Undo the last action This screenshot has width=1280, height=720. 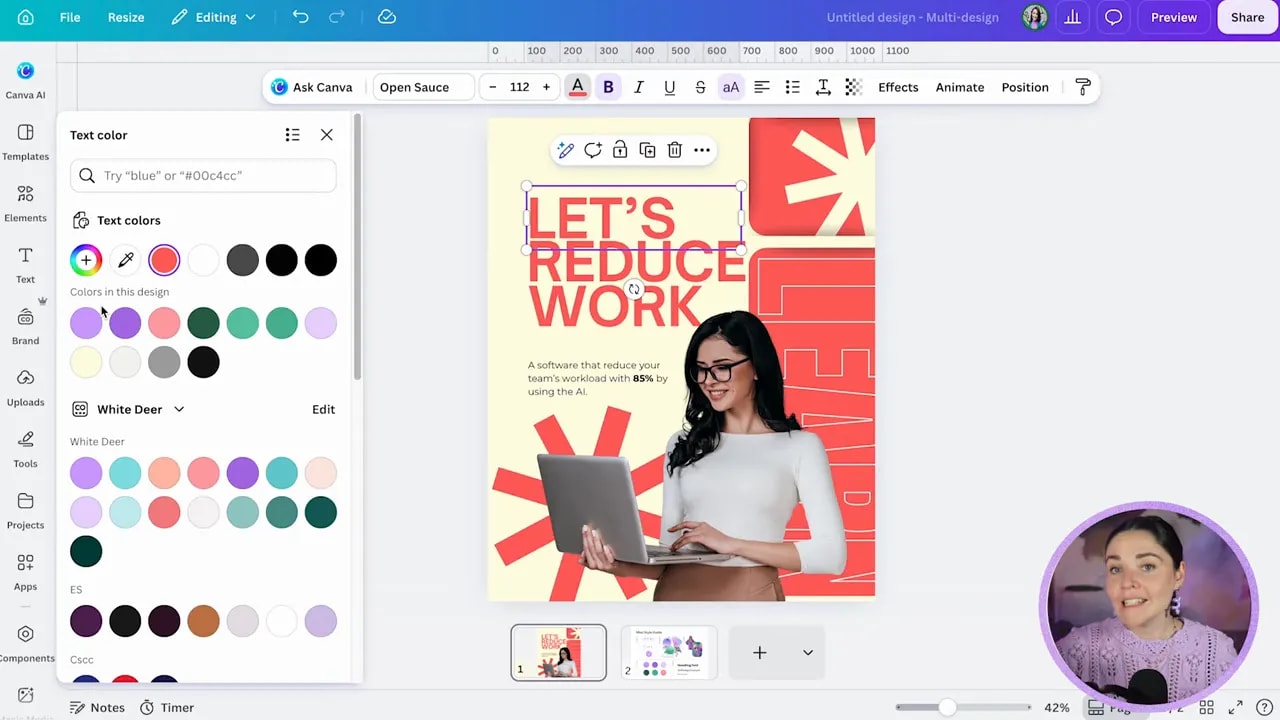click(300, 17)
